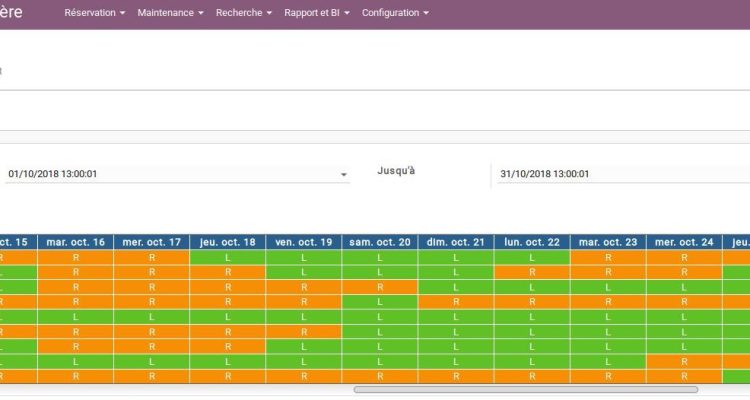Image resolution: width=750 pixels, height=400 pixels.
Task: Open the Recherche menu
Action: [243, 13]
